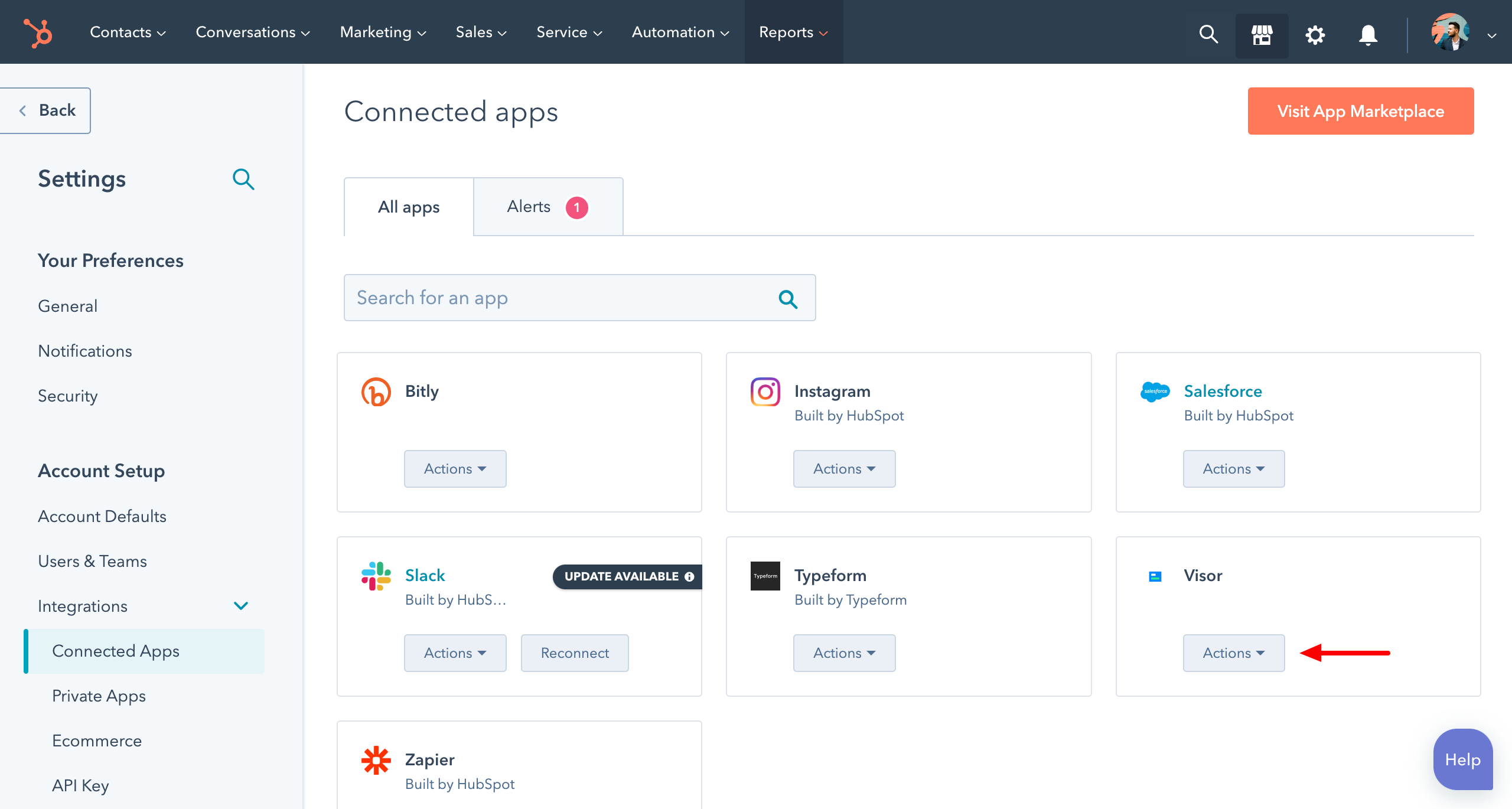This screenshot has height=809, width=1512.
Task: Open the Service dropdown menu
Action: pyautogui.click(x=569, y=32)
